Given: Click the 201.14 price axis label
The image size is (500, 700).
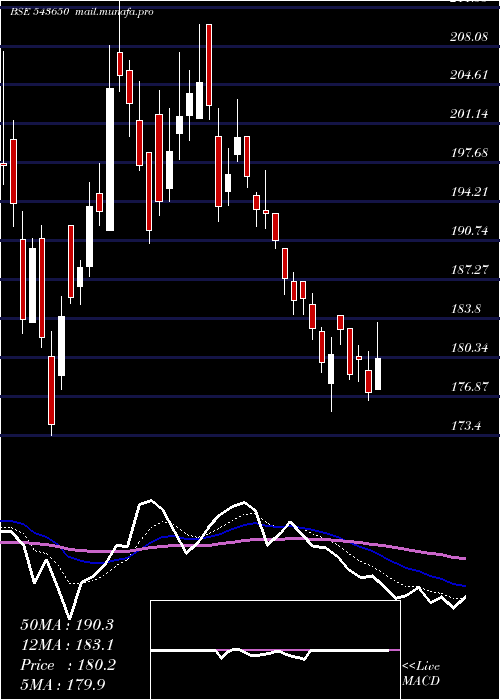Looking at the screenshot, I should (469, 114).
